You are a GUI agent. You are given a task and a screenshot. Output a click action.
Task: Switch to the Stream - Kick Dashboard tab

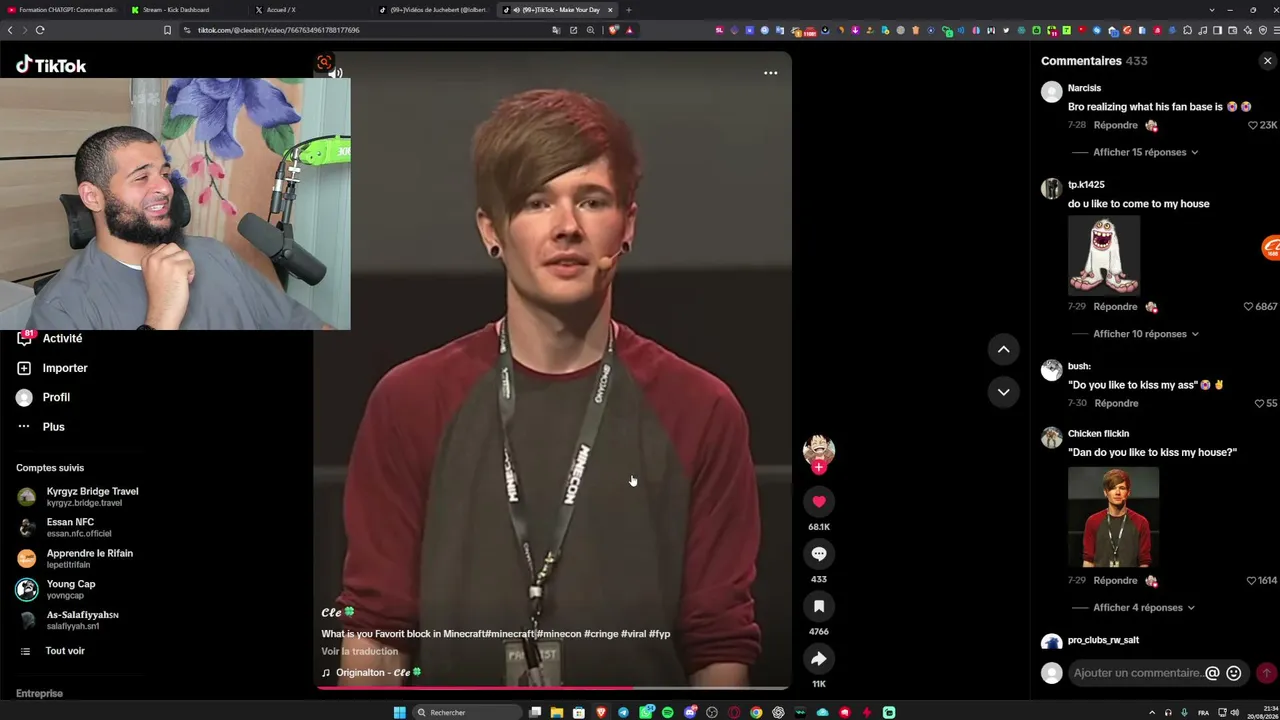pos(176,10)
